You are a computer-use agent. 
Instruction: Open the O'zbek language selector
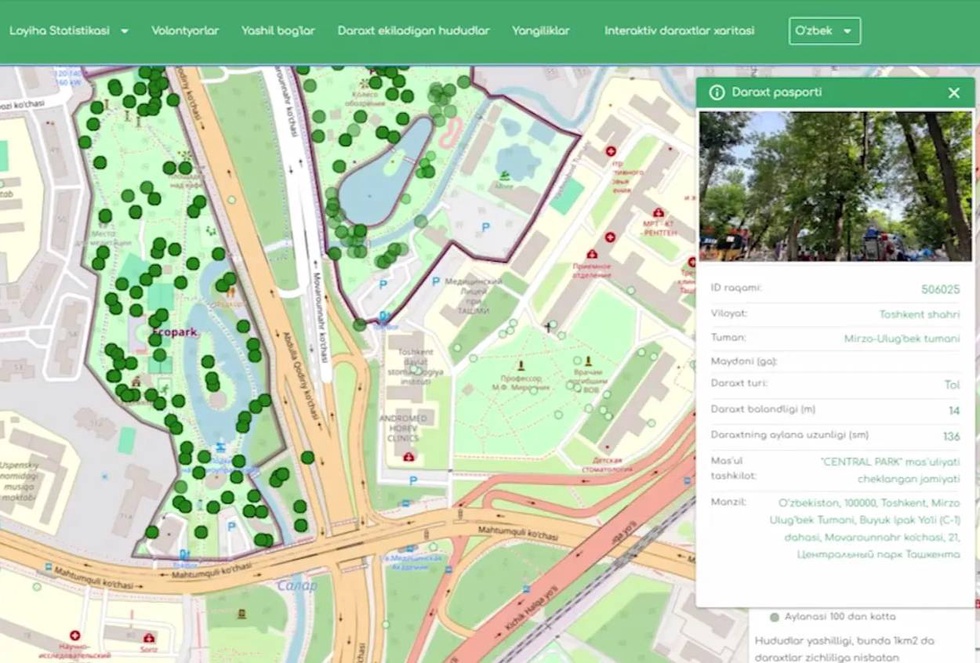pyautogui.click(x=824, y=31)
